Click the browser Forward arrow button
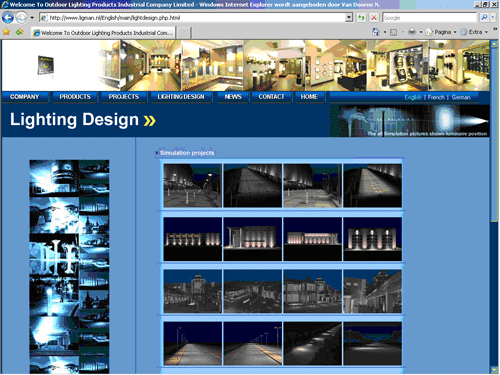 click(x=21, y=17)
